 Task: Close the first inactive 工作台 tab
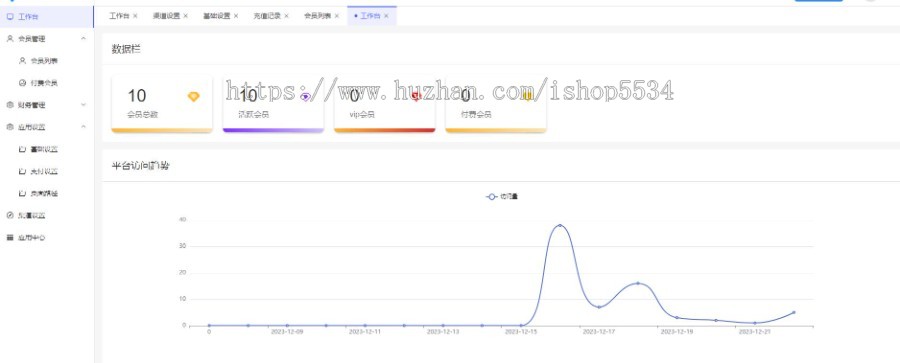[135, 16]
